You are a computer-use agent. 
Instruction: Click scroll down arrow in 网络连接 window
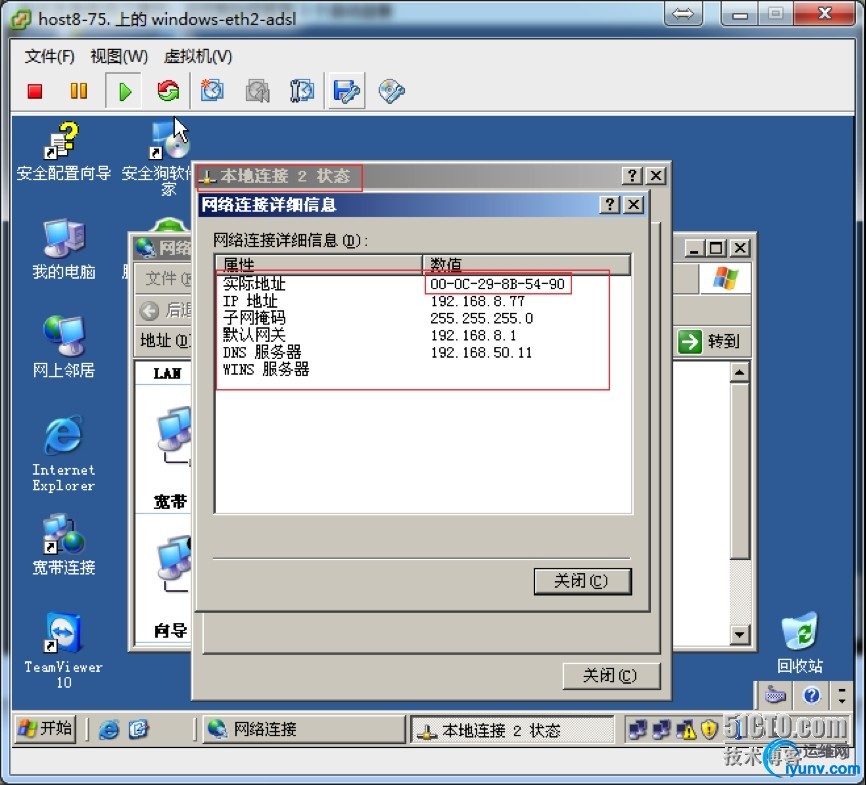click(x=740, y=634)
